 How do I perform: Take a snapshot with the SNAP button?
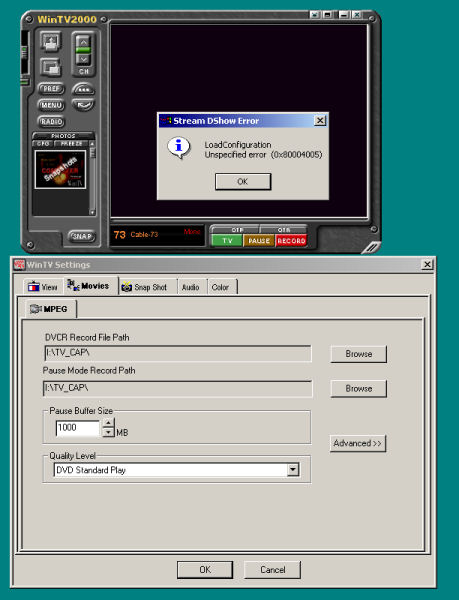click(x=82, y=236)
